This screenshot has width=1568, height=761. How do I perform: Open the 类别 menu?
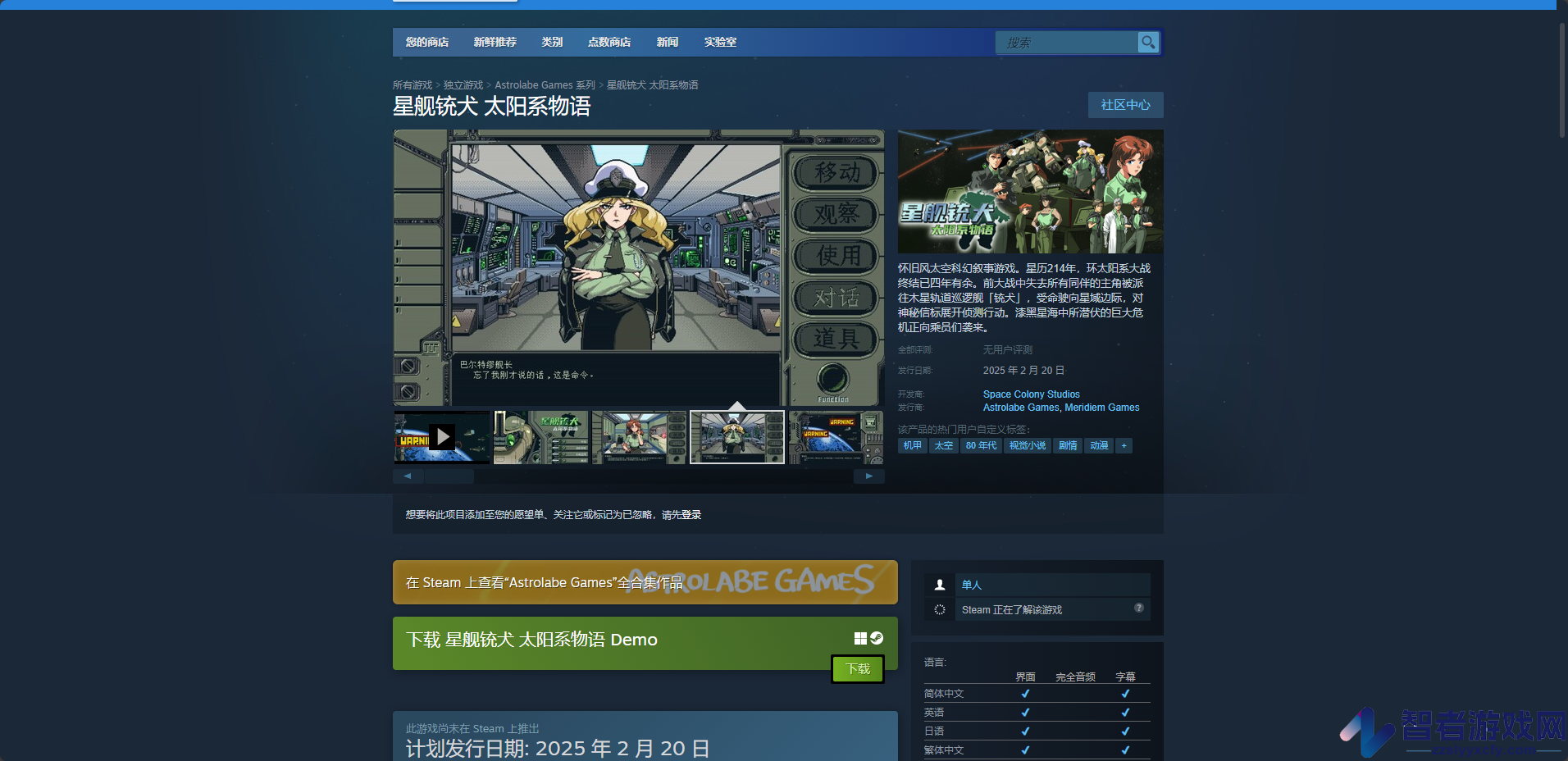[x=552, y=42]
